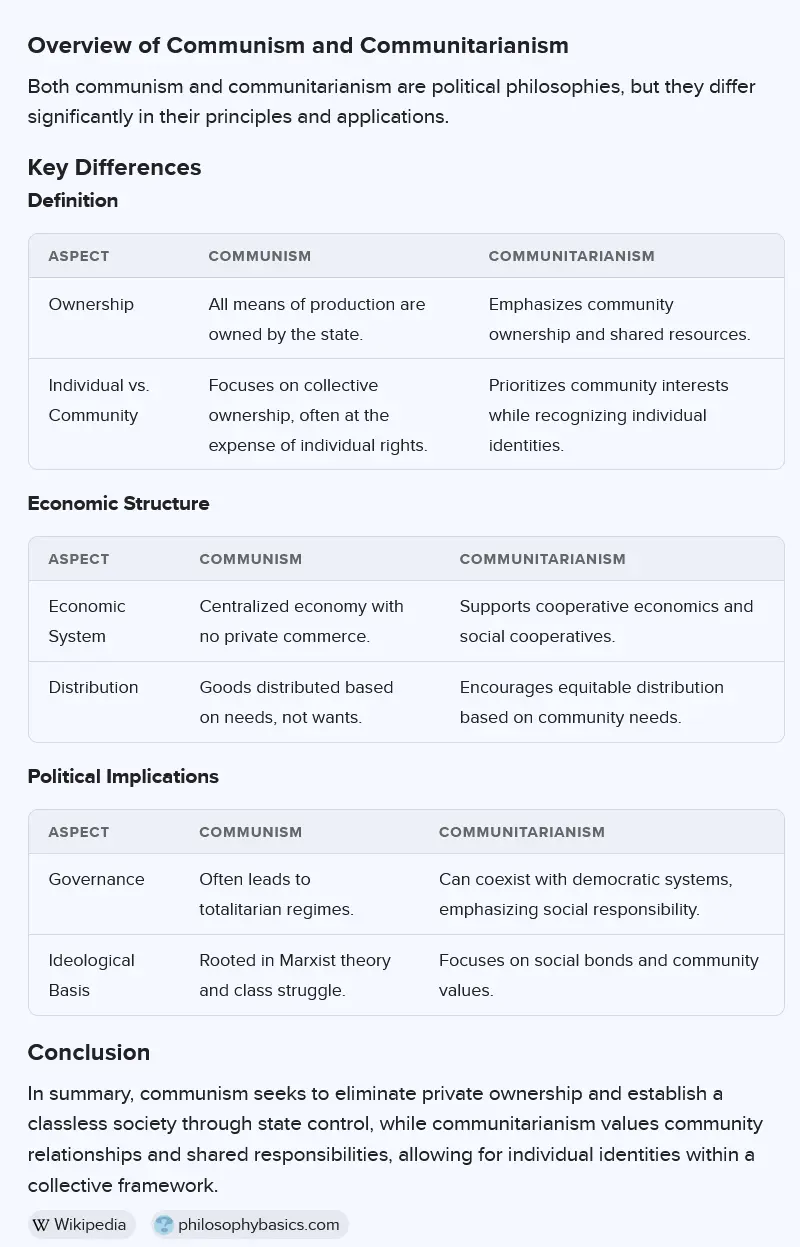Click Communism column header in Definition table
Screen dimensions: 800x1247
pos(260,256)
